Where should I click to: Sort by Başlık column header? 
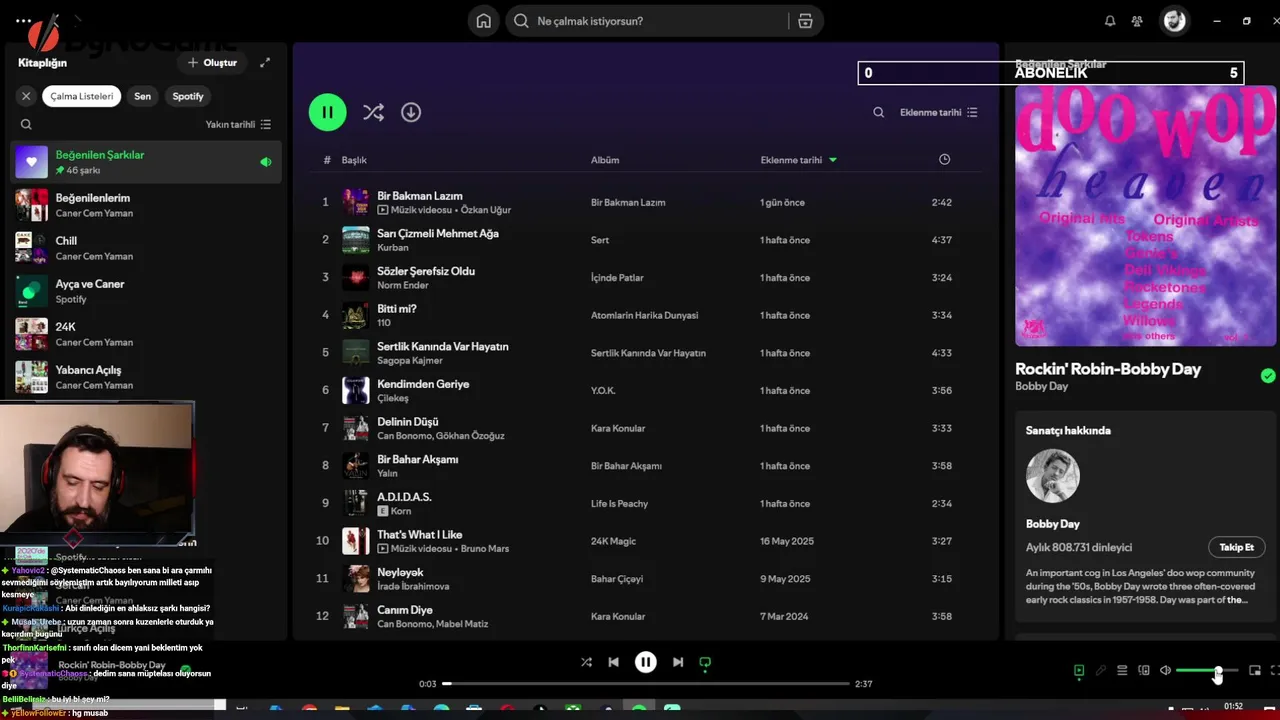point(354,160)
